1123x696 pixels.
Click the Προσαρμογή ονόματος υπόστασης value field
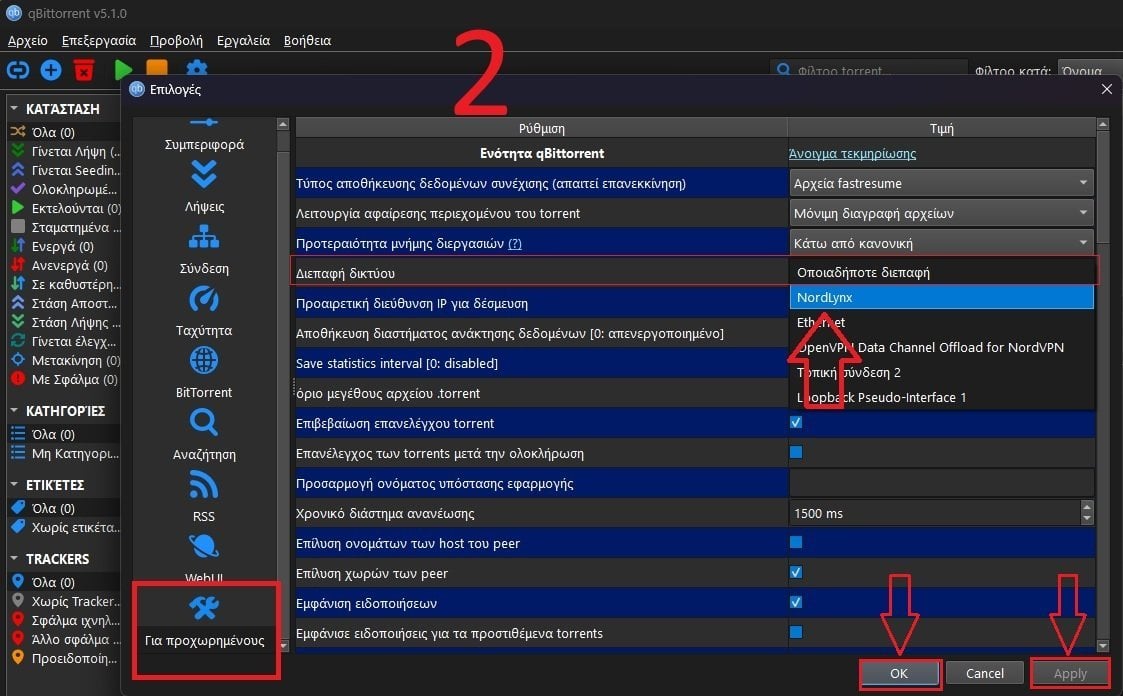[x=941, y=483]
